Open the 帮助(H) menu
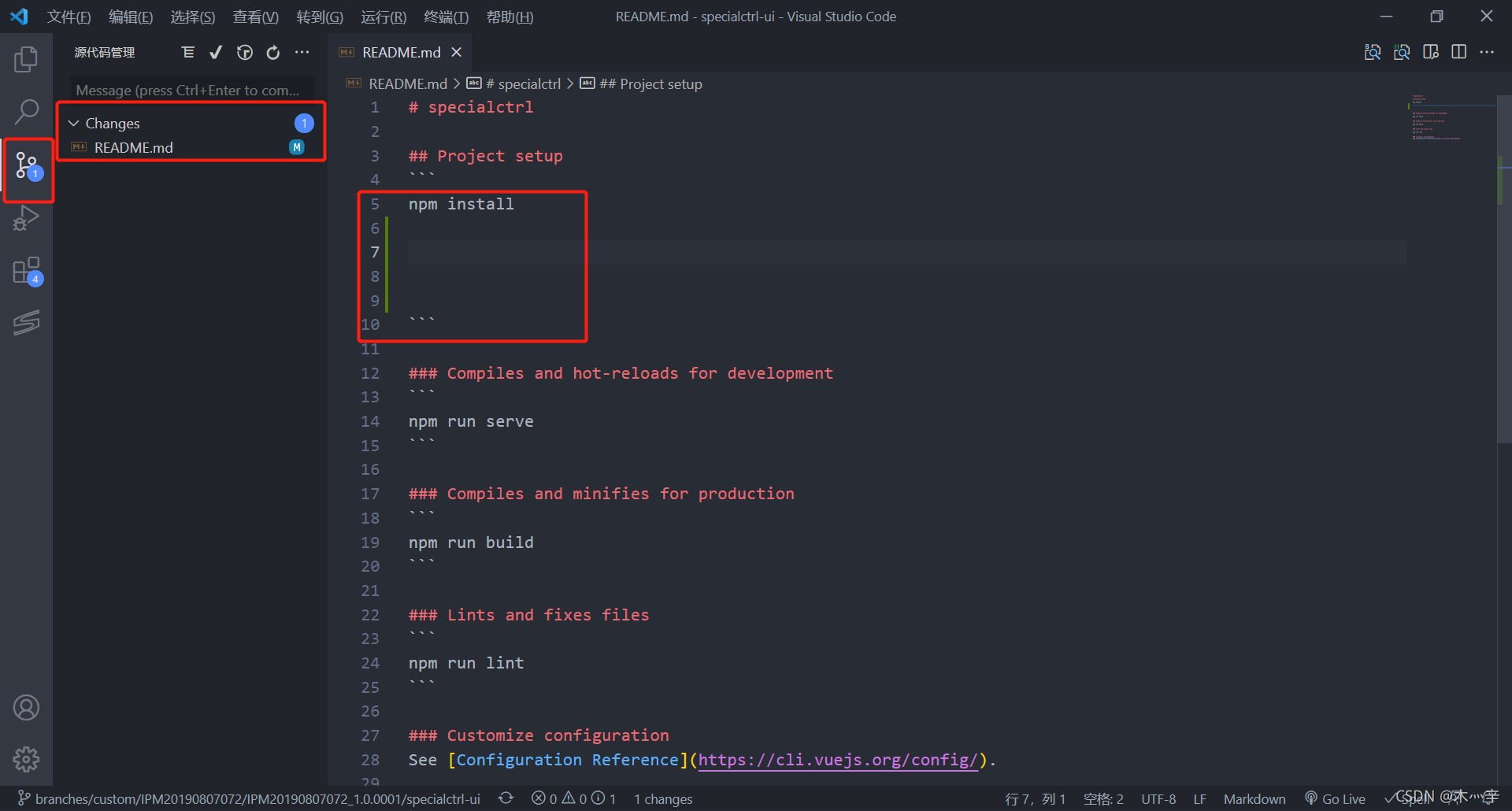The height and width of the screenshot is (811, 1512). (510, 17)
